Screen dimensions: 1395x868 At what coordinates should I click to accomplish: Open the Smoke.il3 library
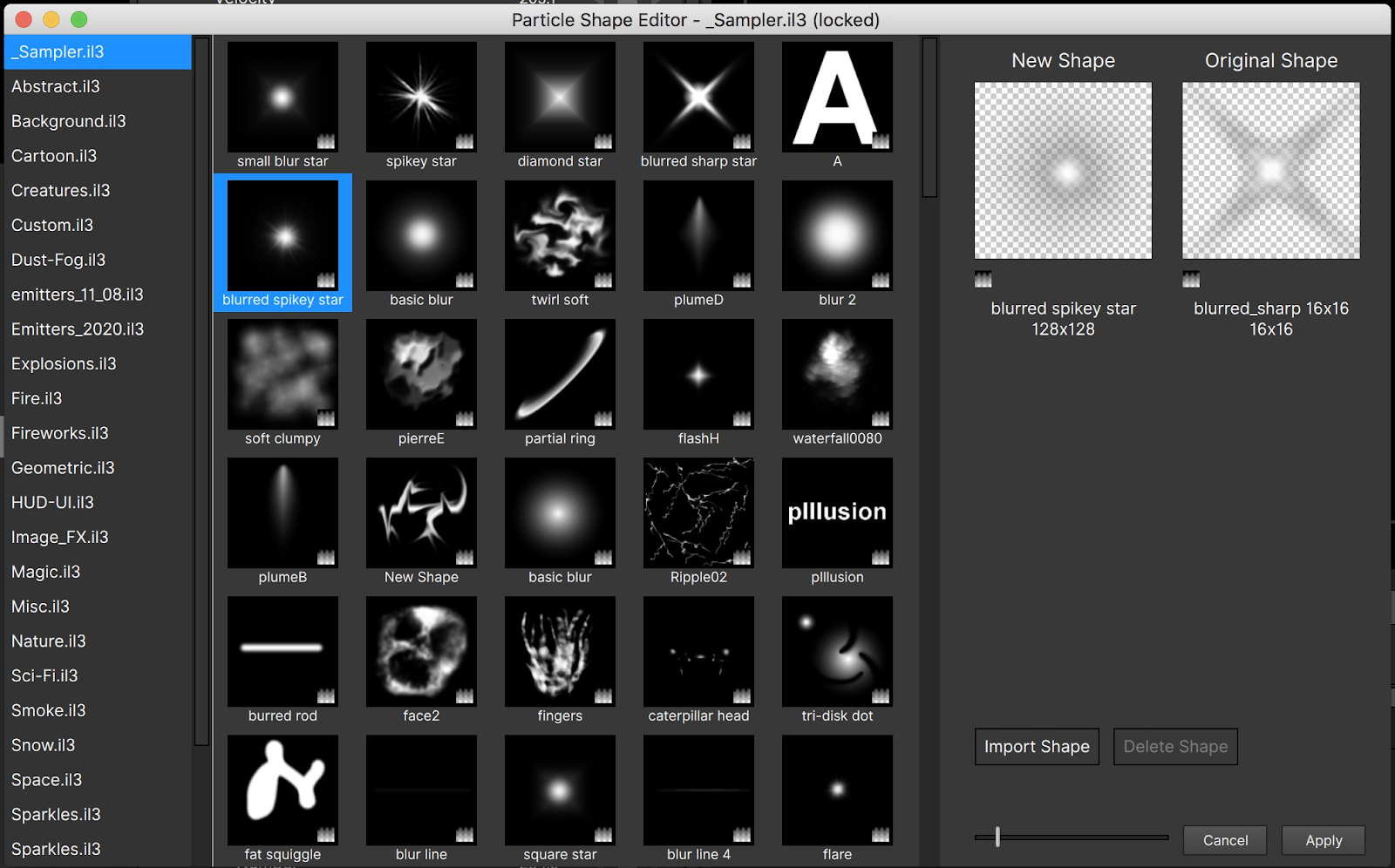tap(49, 710)
